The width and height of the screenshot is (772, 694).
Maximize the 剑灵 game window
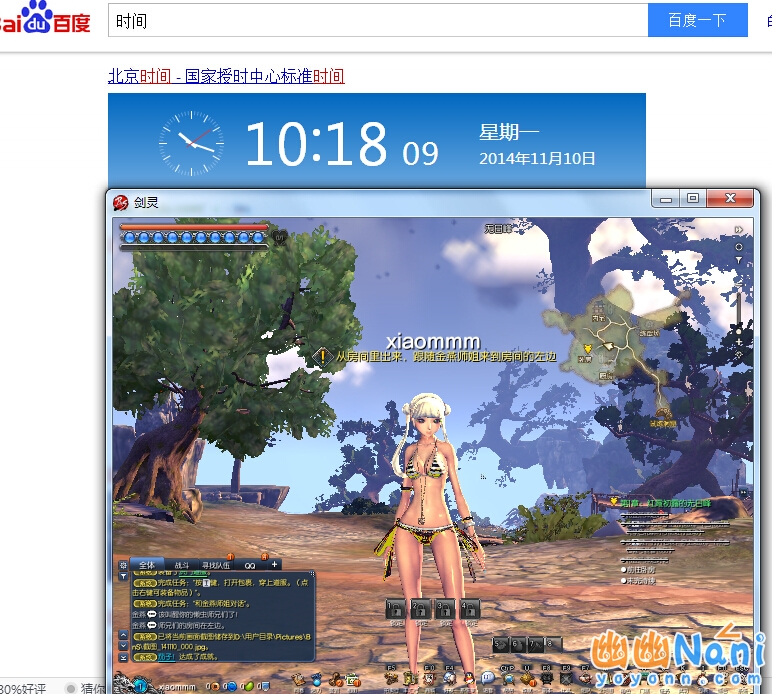tap(693, 198)
